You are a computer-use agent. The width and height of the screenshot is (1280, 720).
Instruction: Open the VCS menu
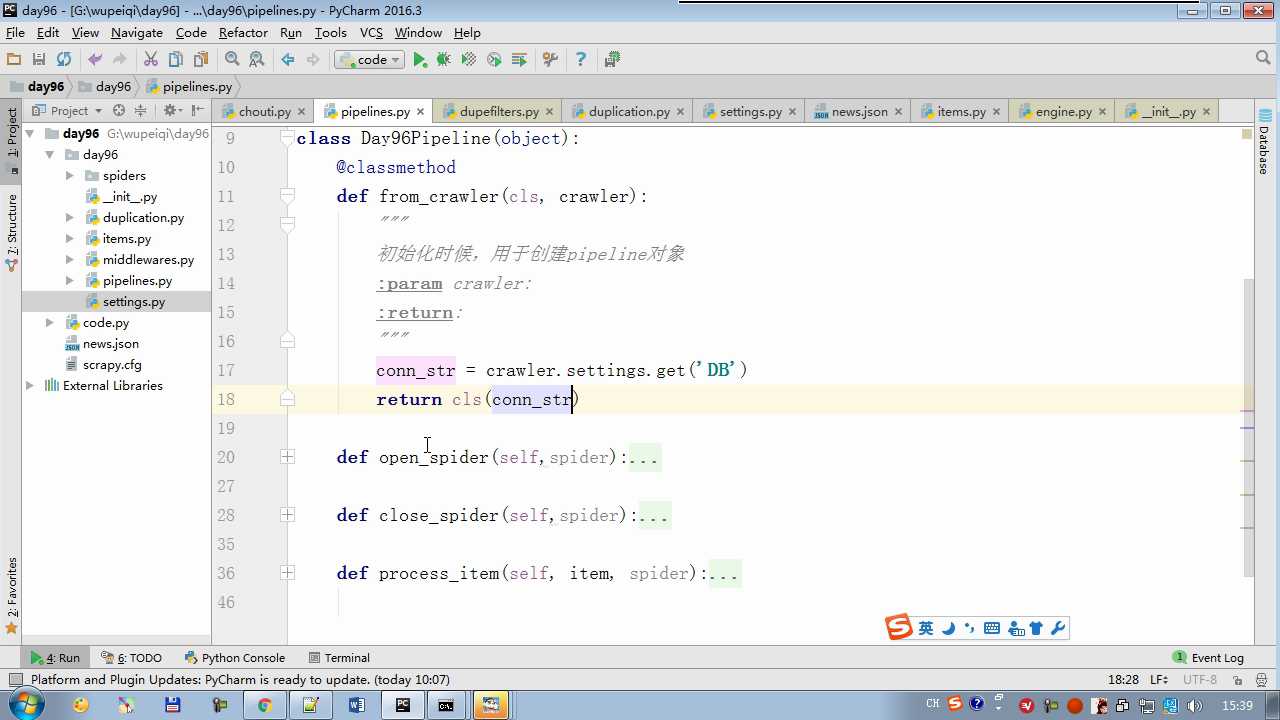pos(371,33)
